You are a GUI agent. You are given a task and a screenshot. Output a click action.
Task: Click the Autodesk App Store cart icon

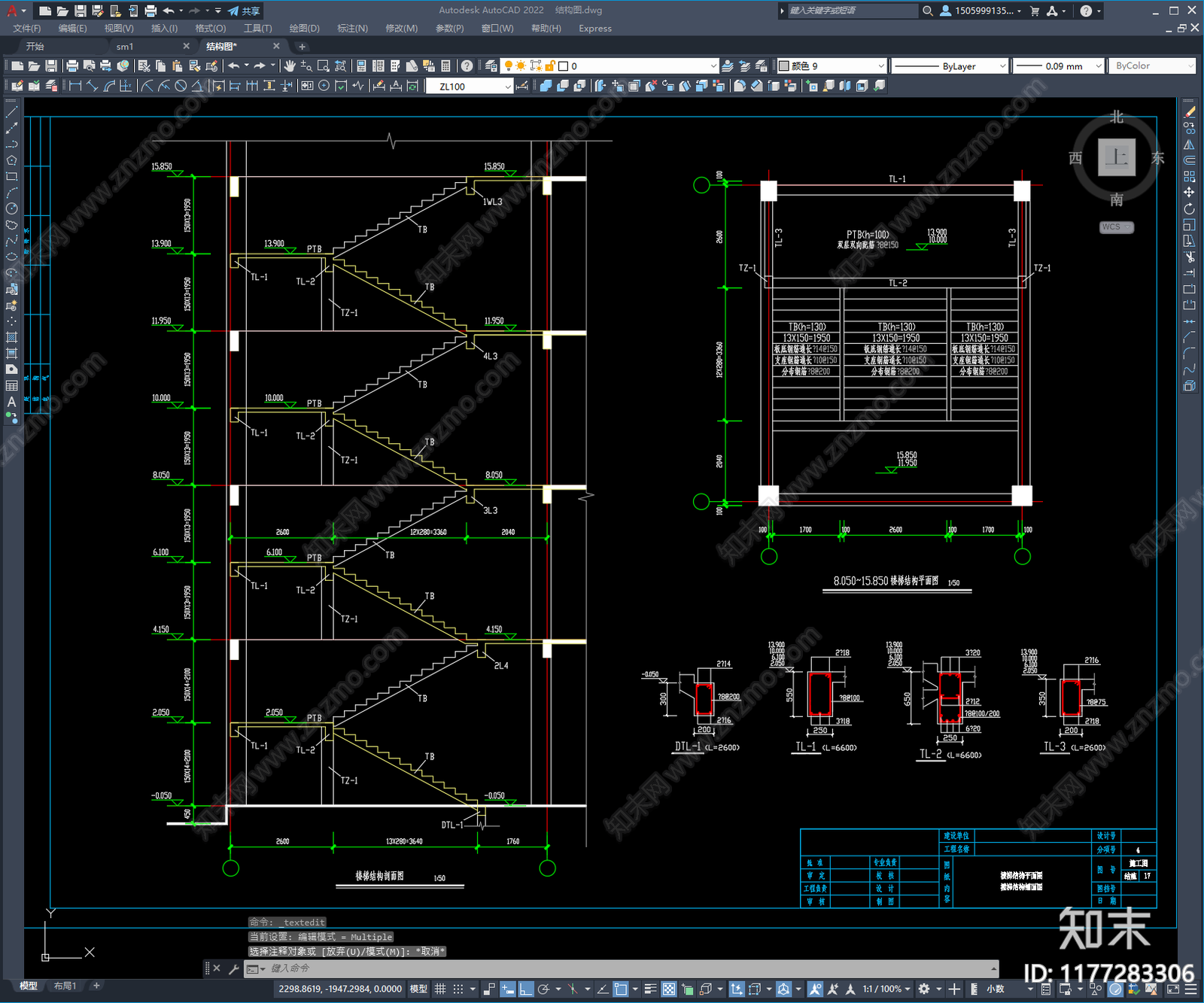[1035, 11]
